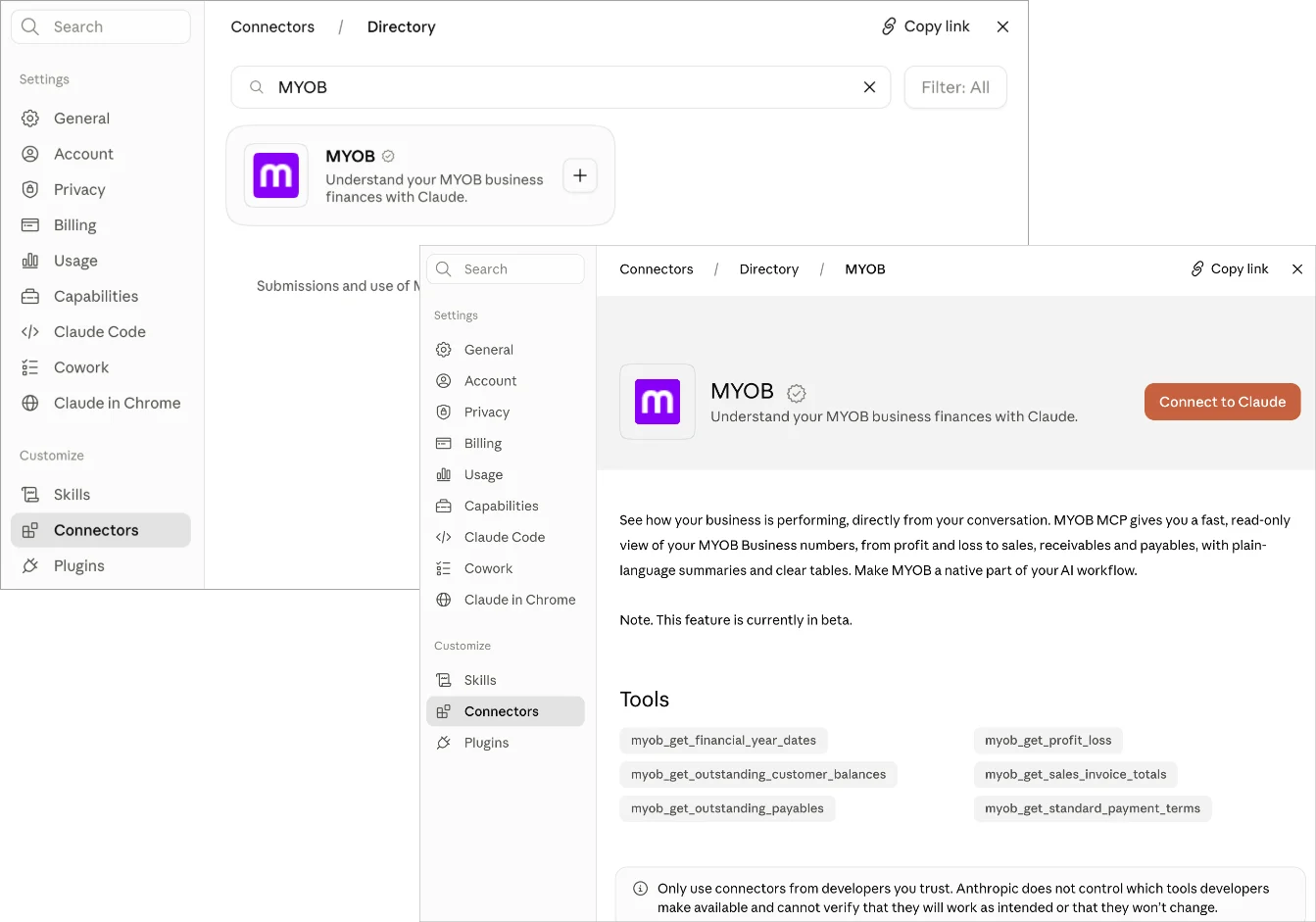Open Skills in front window sidebar
The height and width of the screenshot is (922, 1316).
pyautogui.click(x=506, y=680)
